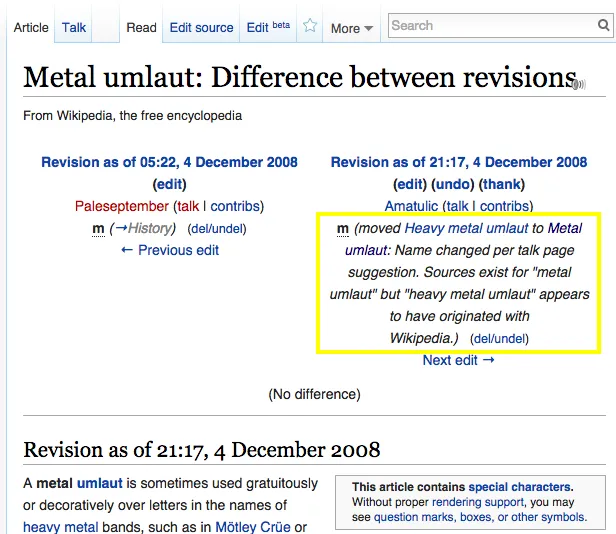The image size is (616, 534).
Task: Click the watchlist star icon
Action: (x=310, y=27)
